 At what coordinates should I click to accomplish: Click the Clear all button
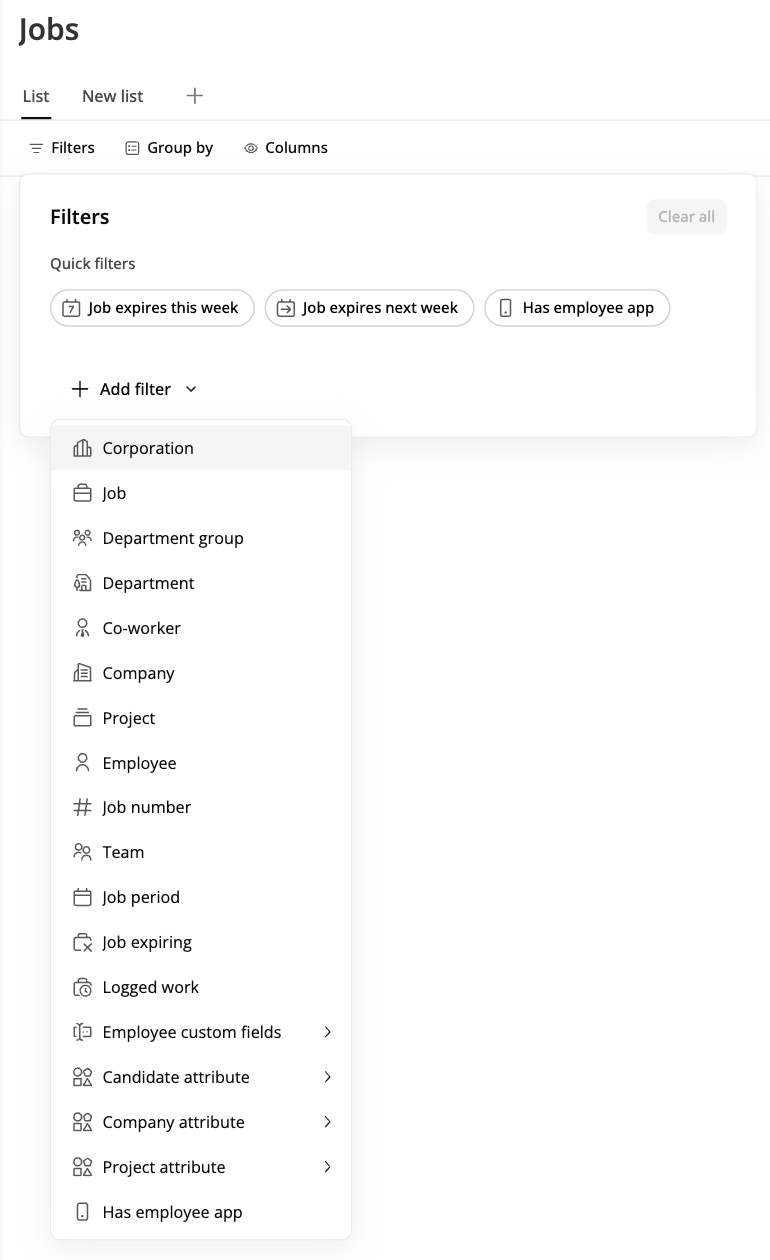[x=686, y=217]
